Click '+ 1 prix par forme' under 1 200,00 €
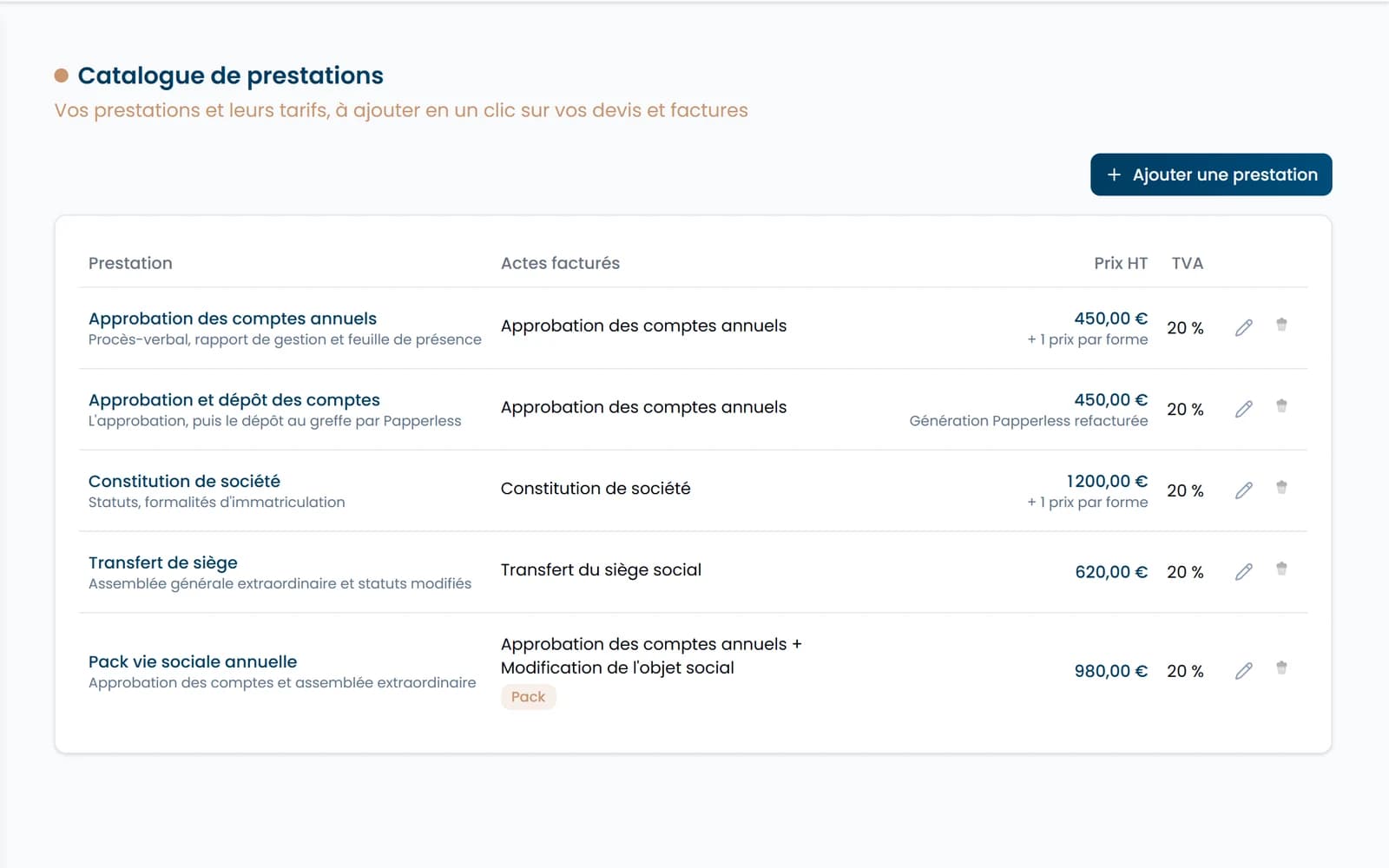 point(1088,503)
